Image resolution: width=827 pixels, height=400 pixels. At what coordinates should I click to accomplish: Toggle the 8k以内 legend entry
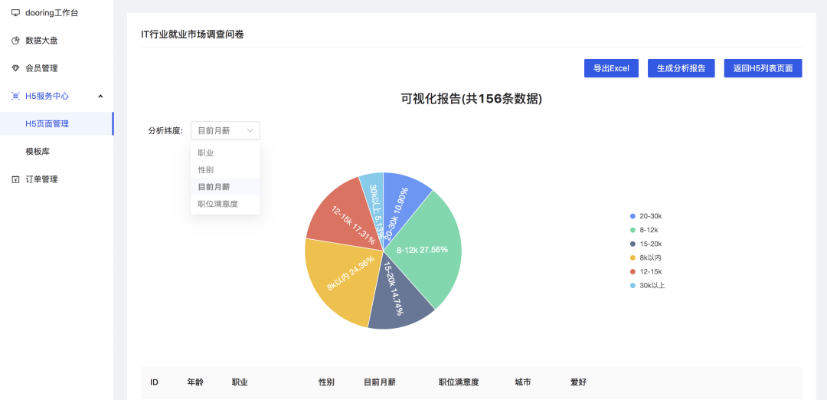(650, 257)
